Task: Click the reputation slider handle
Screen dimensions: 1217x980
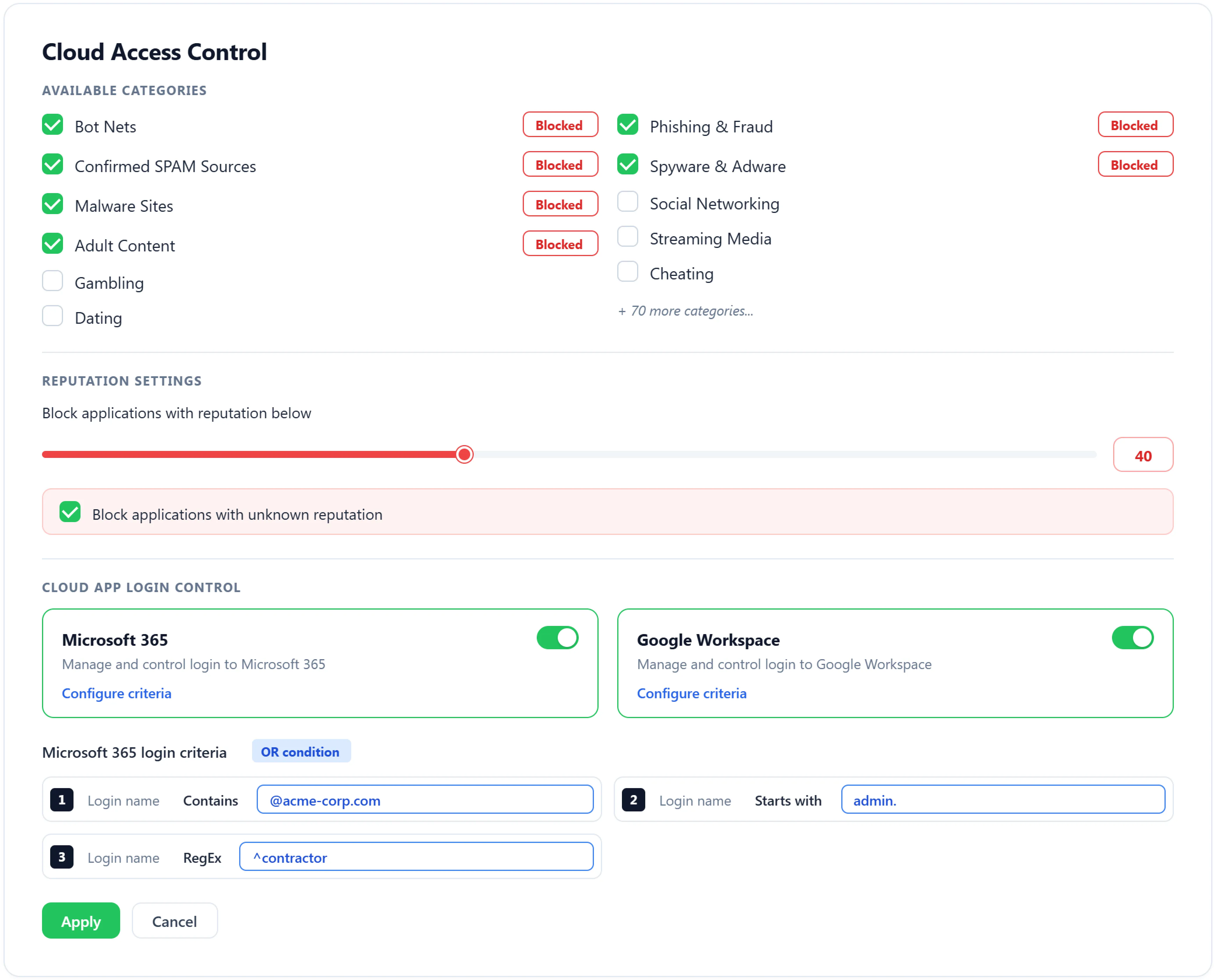Action: coord(465,454)
